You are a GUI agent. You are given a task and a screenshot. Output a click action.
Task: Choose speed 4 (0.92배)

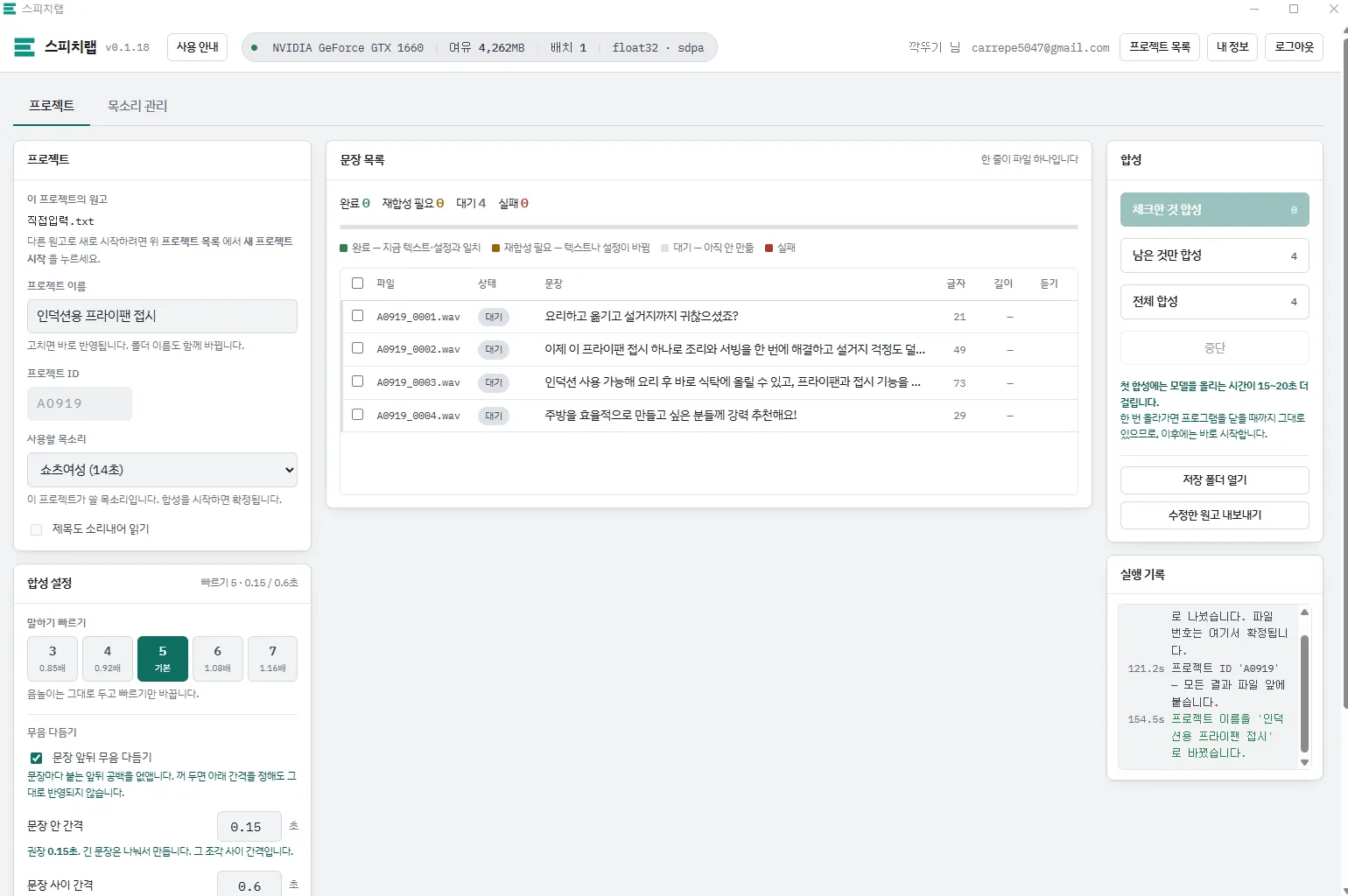[x=108, y=659]
